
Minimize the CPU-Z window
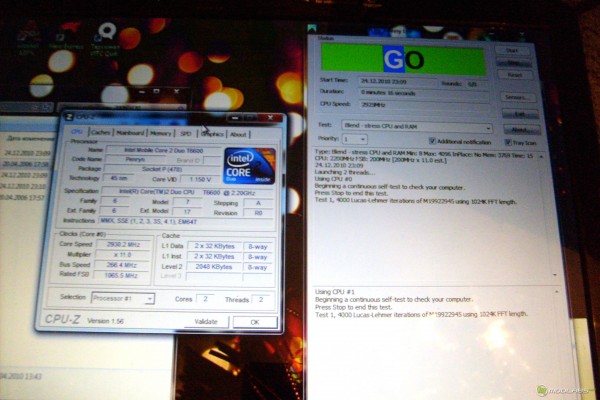pos(235,118)
